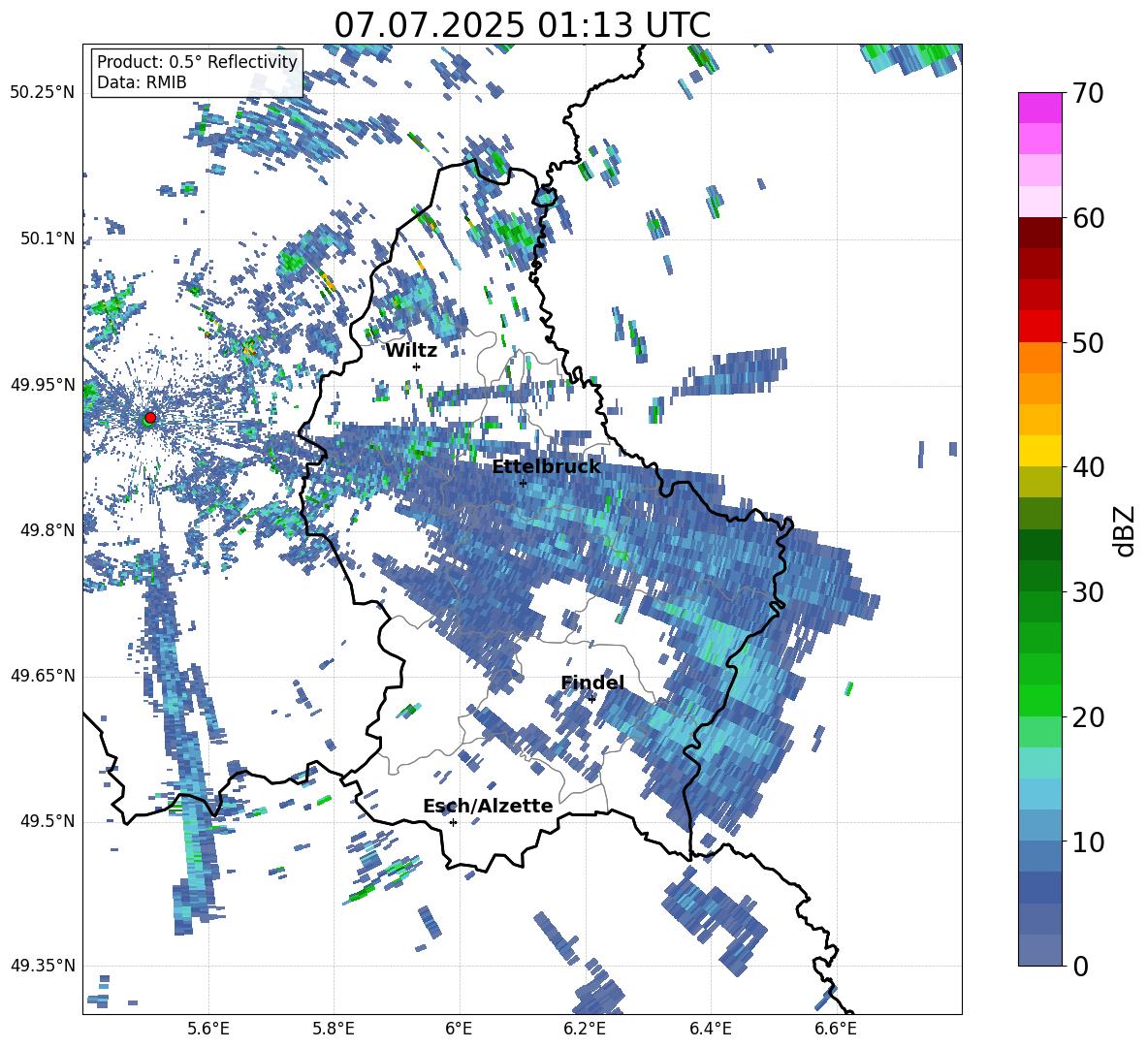Click the red radar site marker

[150, 417]
